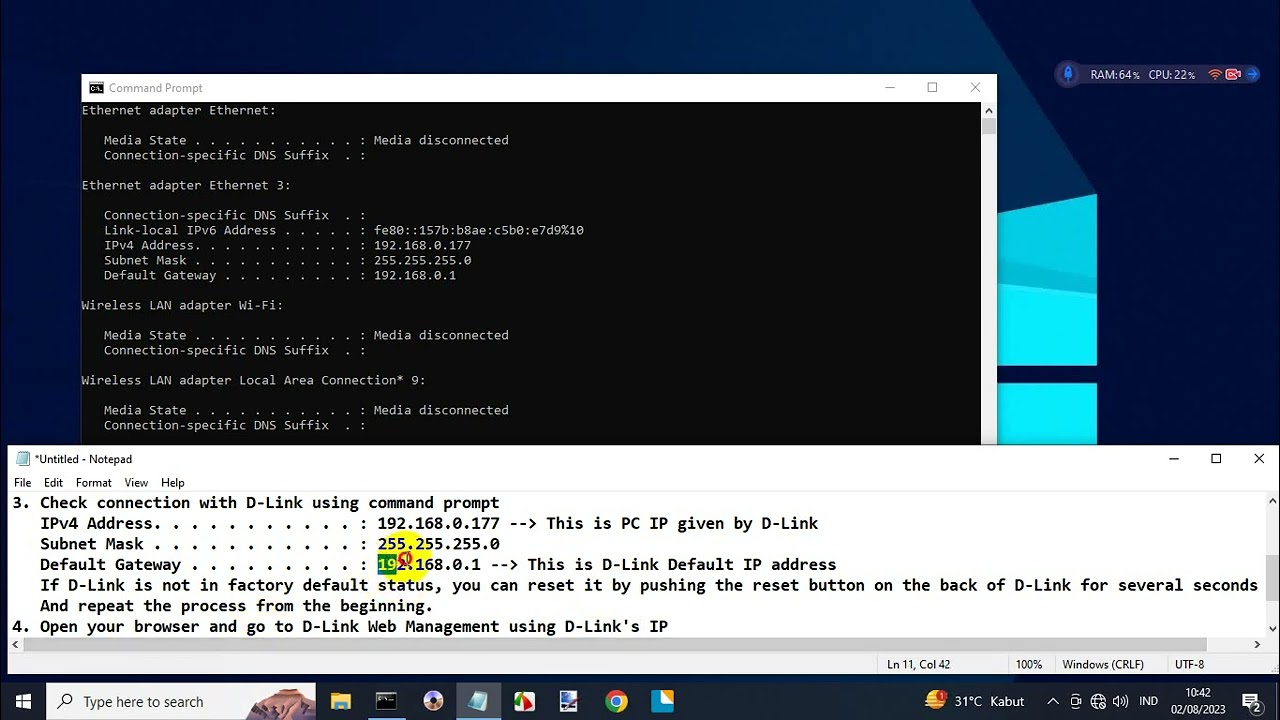
Task: Click the blue arrow icon in performance widget
Action: [1251, 74]
